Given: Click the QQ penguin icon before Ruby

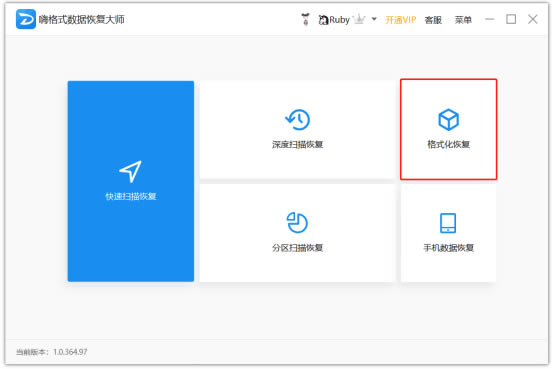Looking at the screenshot, I should coord(323,20).
